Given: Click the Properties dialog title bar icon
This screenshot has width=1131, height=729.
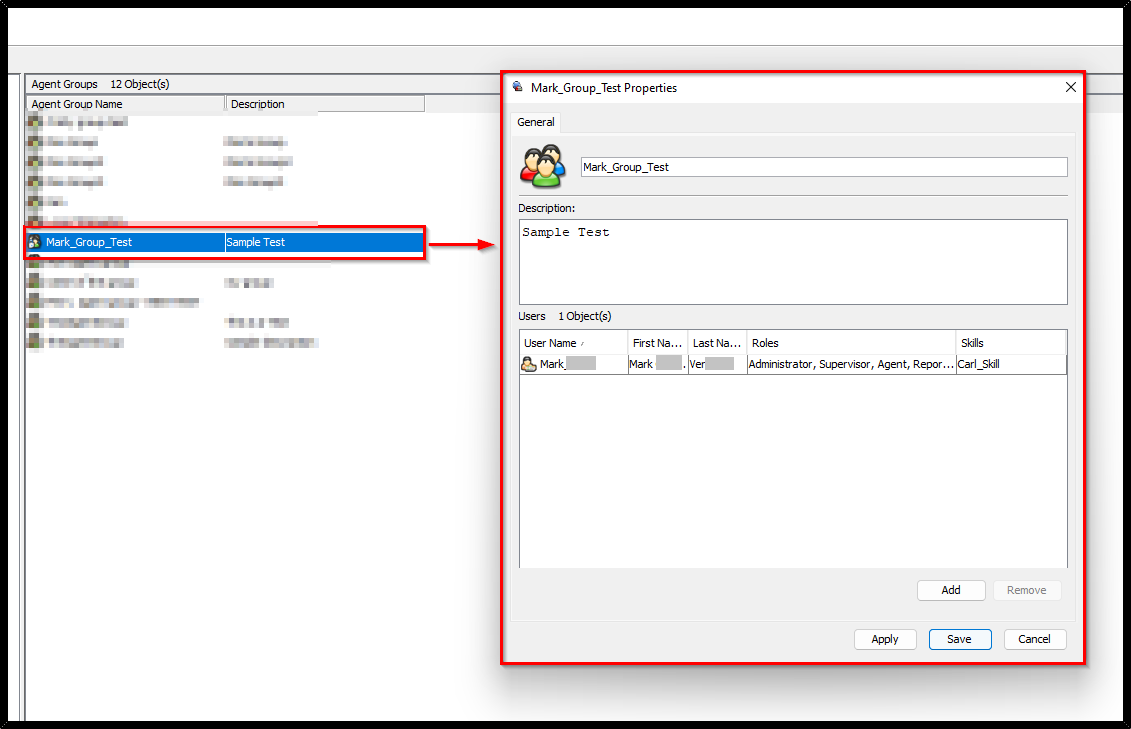Looking at the screenshot, I should coord(518,87).
